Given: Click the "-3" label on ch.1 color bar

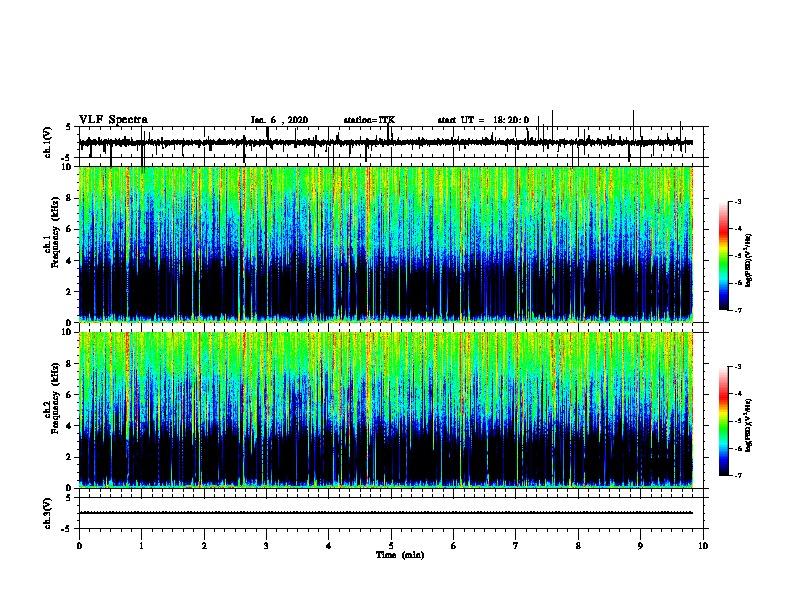Looking at the screenshot, I should click(x=737, y=202).
